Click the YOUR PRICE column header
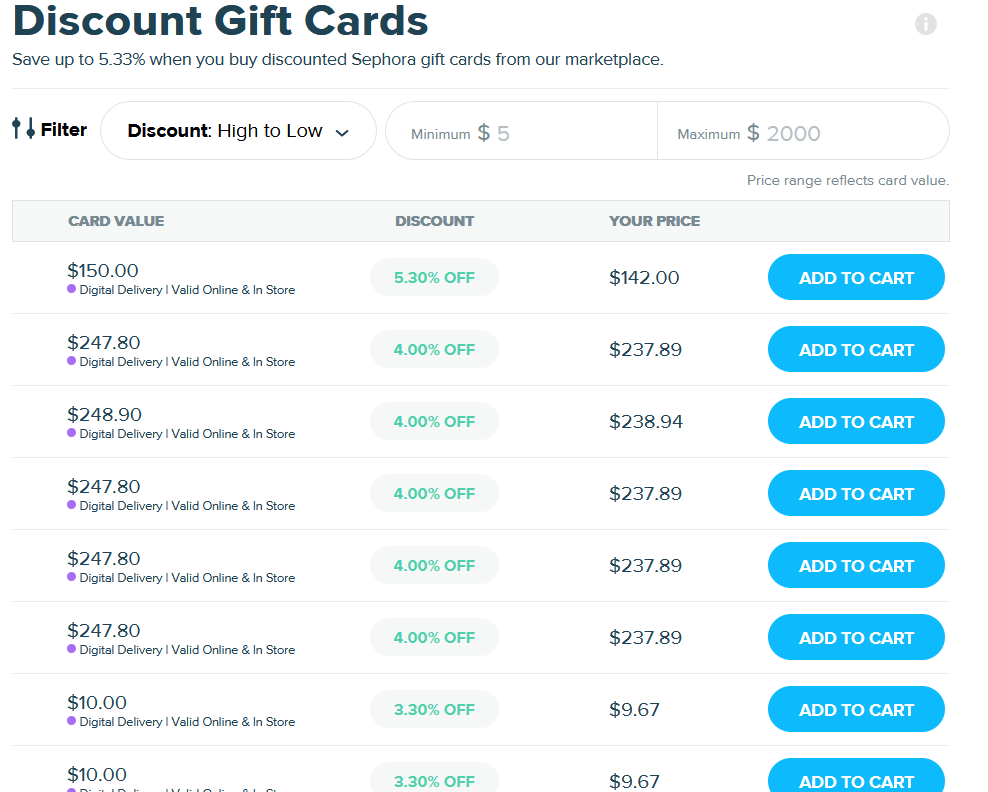 tap(654, 221)
